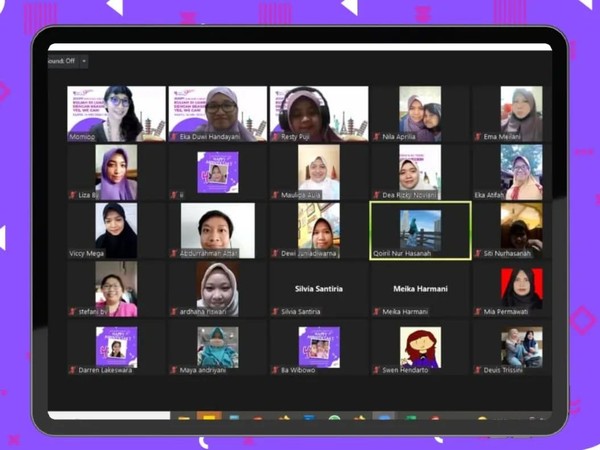Image resolution: width=600 pixels, height=450 pixels.
Task: Select Liza B's purple hijab photo
Action: tap(116, 172)
